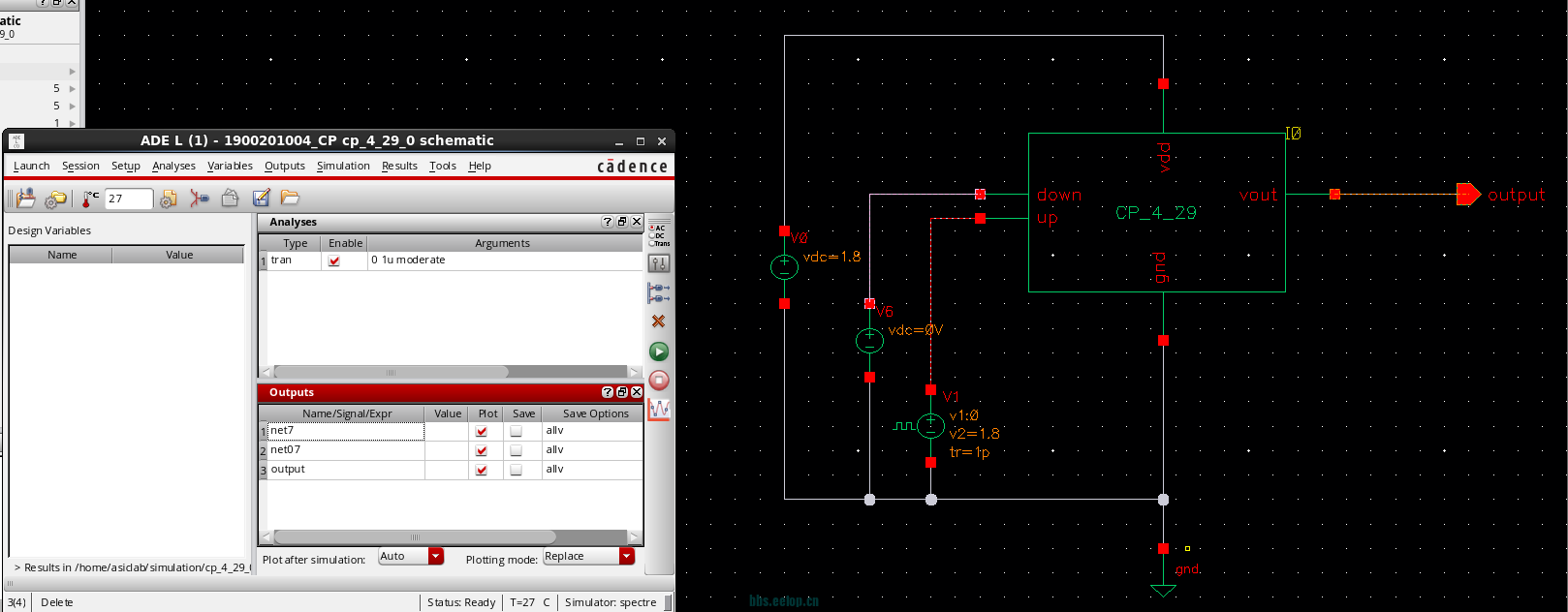
Task: Open the Analyses menu
Action: tap(173, 167)
